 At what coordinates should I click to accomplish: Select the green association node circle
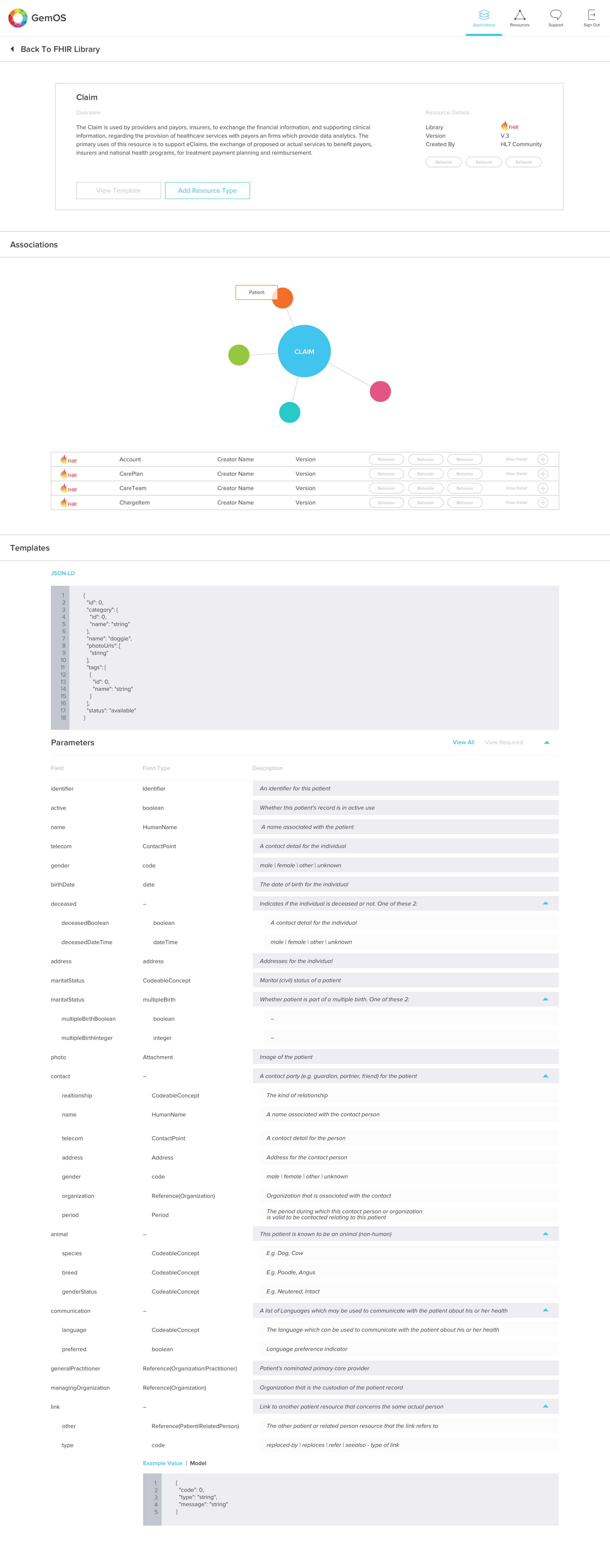[x=239, y=355]
